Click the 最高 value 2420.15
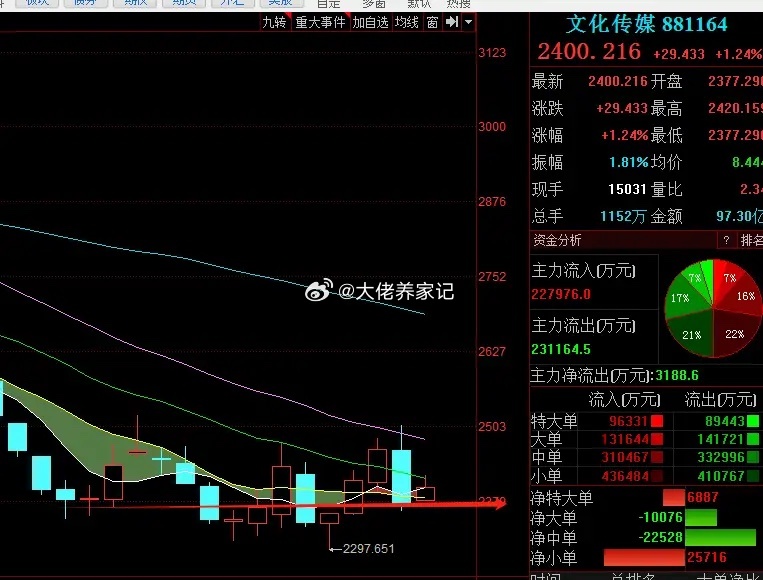 [x=735, y=108]
